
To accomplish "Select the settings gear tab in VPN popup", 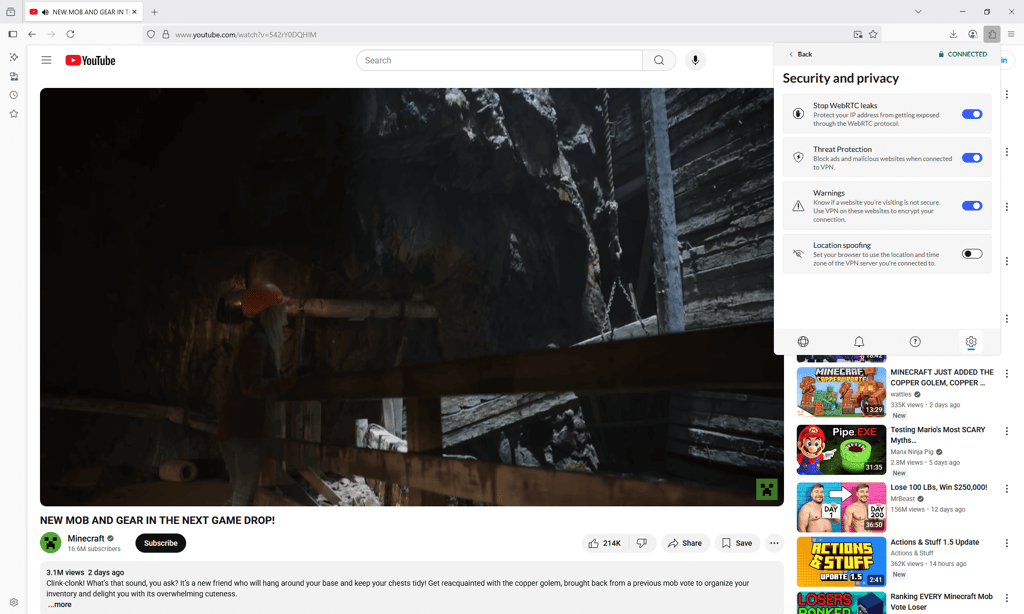I will (x=971, y=342).
